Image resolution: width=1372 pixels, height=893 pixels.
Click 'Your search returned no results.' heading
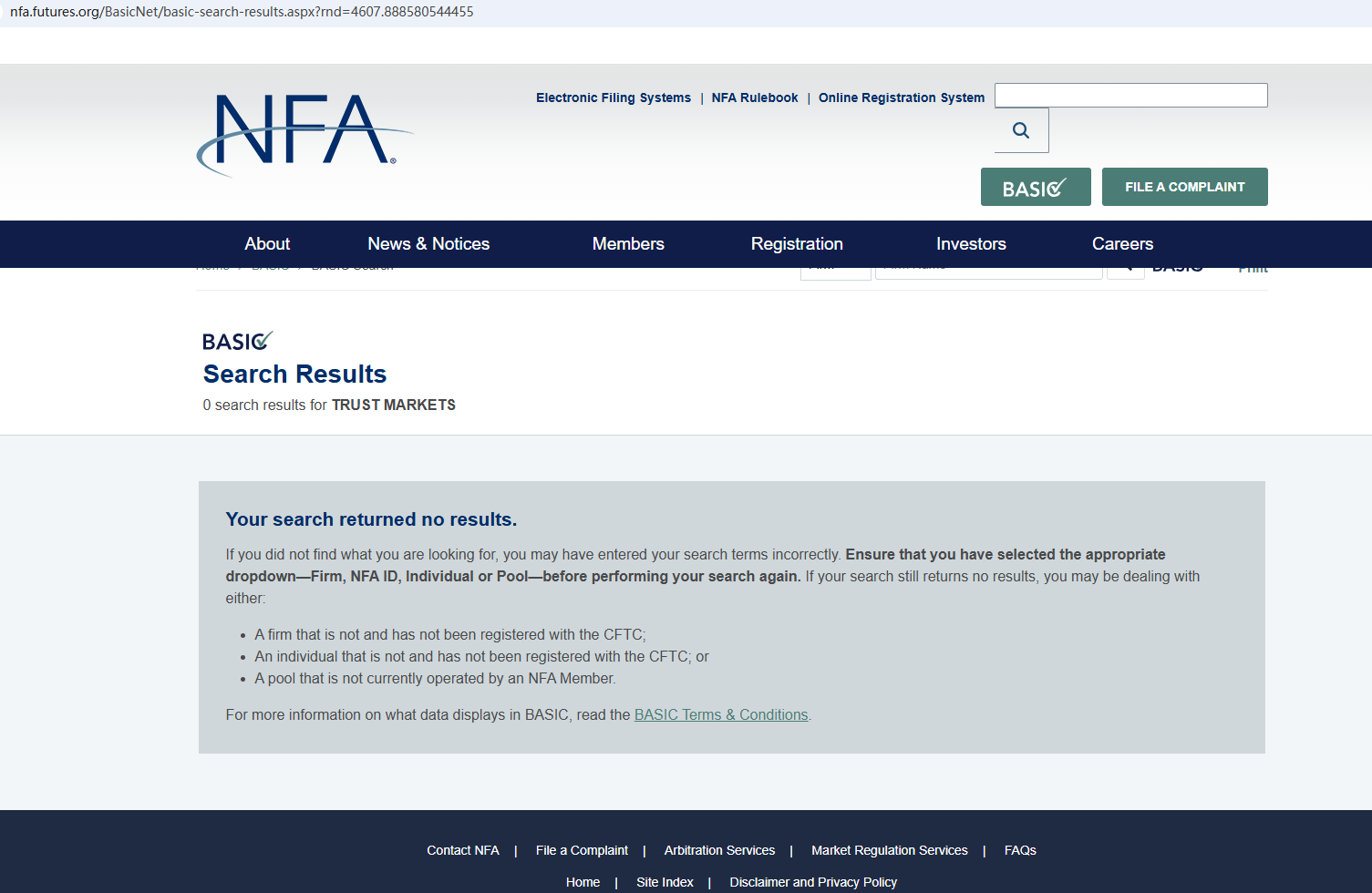[371, 519]
